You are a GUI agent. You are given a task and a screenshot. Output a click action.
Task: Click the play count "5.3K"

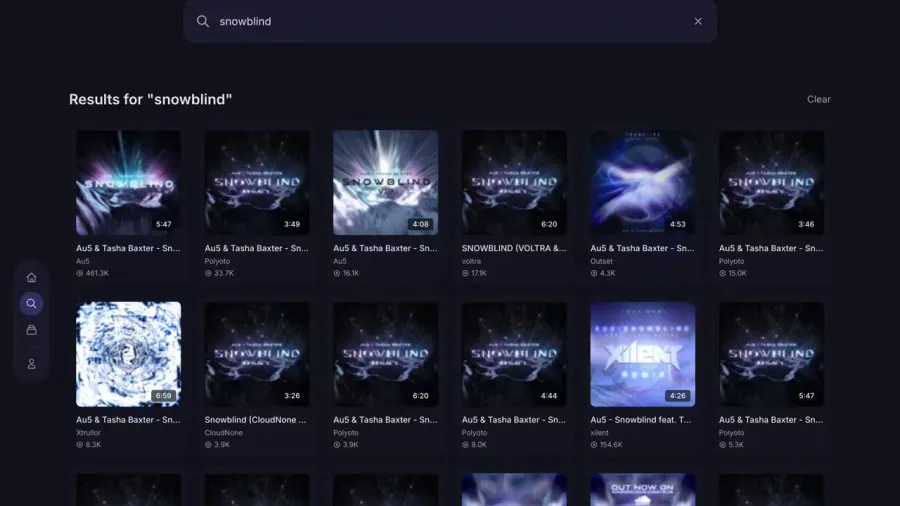[736, 445]
